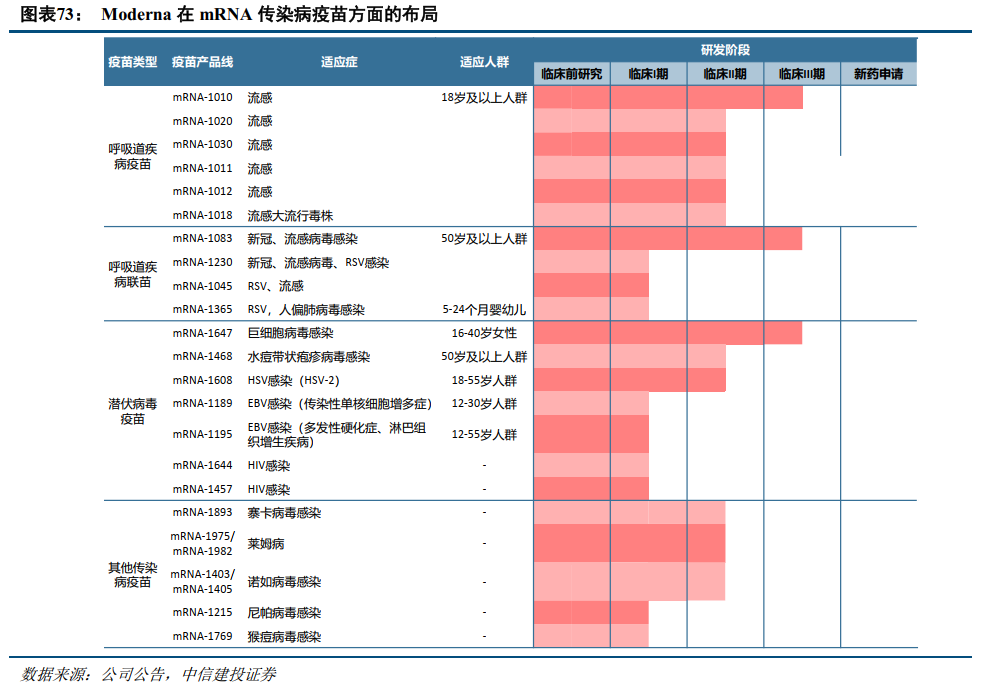Select the 'mRNA-1045' product name

203,286
